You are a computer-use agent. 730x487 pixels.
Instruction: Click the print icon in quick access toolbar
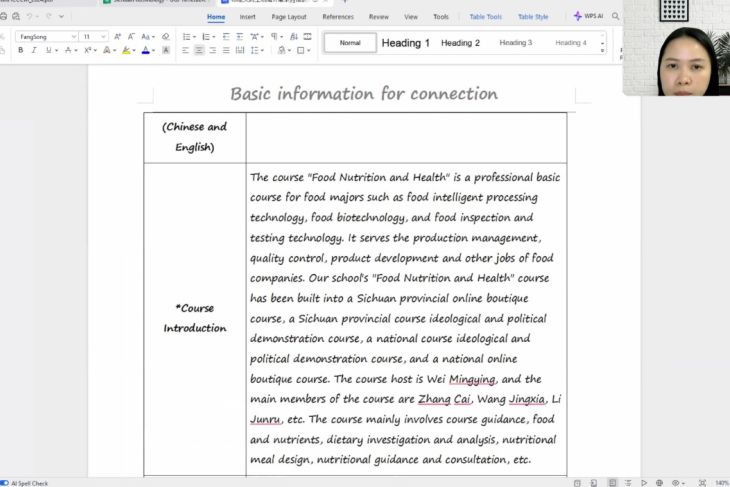(x=3, y=16)
